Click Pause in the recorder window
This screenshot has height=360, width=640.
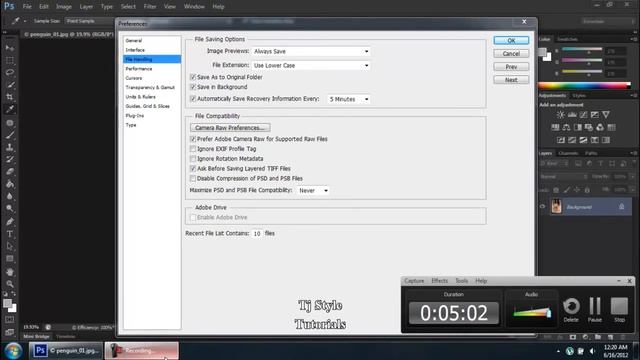coord(595,309)
